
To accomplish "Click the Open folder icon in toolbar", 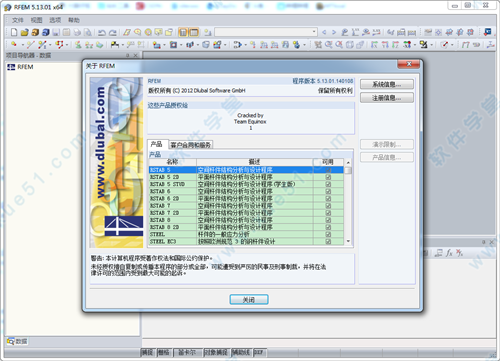I will pyautogui.click(x=24, y=32).
